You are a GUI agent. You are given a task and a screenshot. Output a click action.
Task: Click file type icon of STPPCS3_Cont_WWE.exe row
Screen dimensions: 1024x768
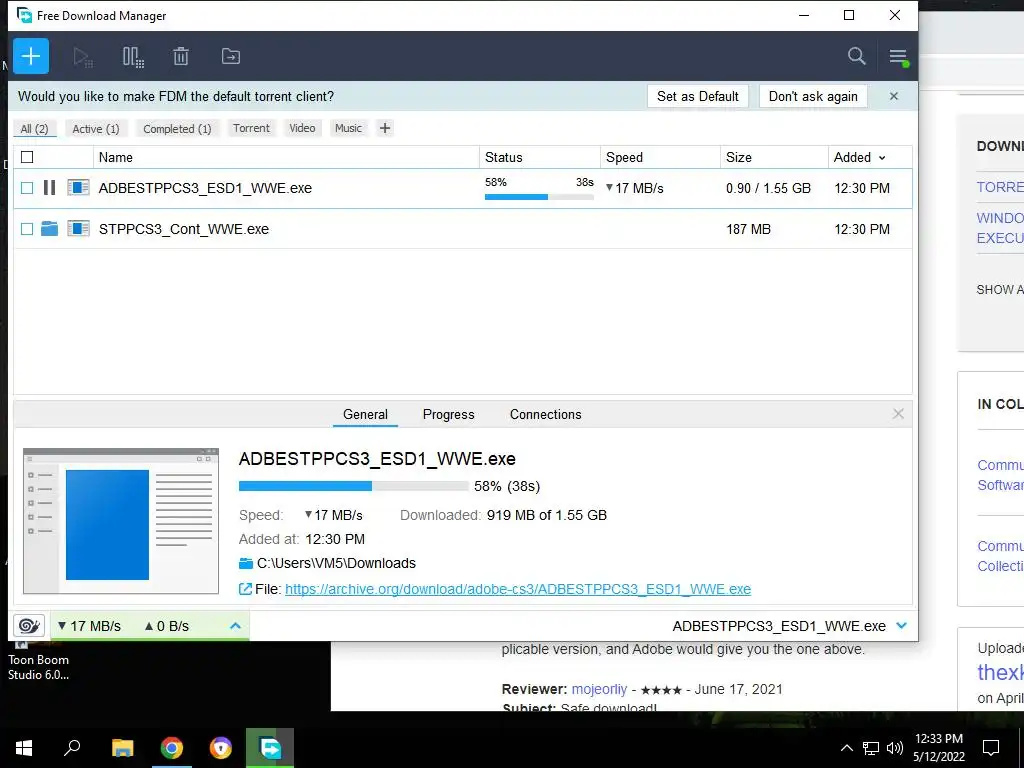pos(78,229)
